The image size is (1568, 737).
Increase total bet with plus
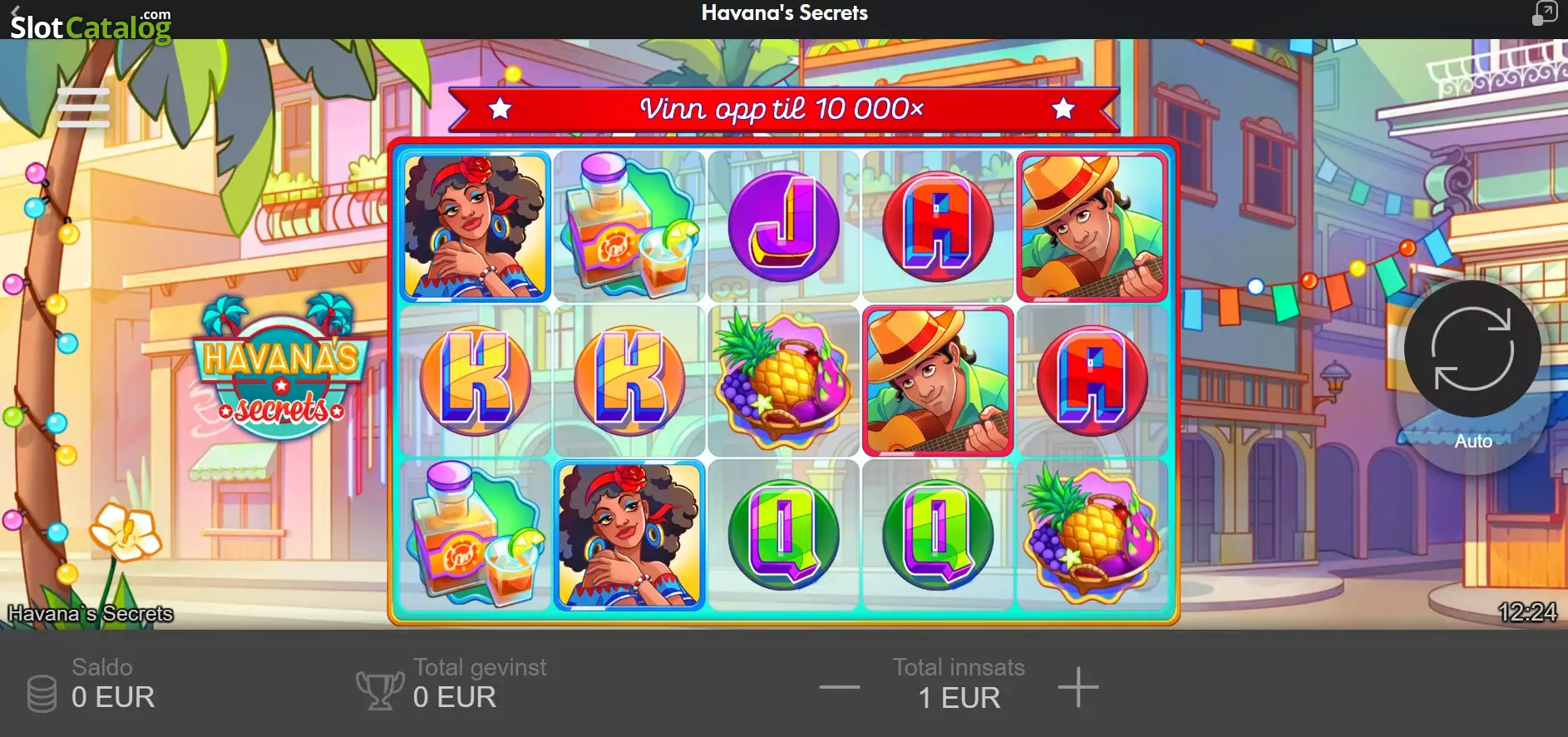click(x=1078, y=687)
